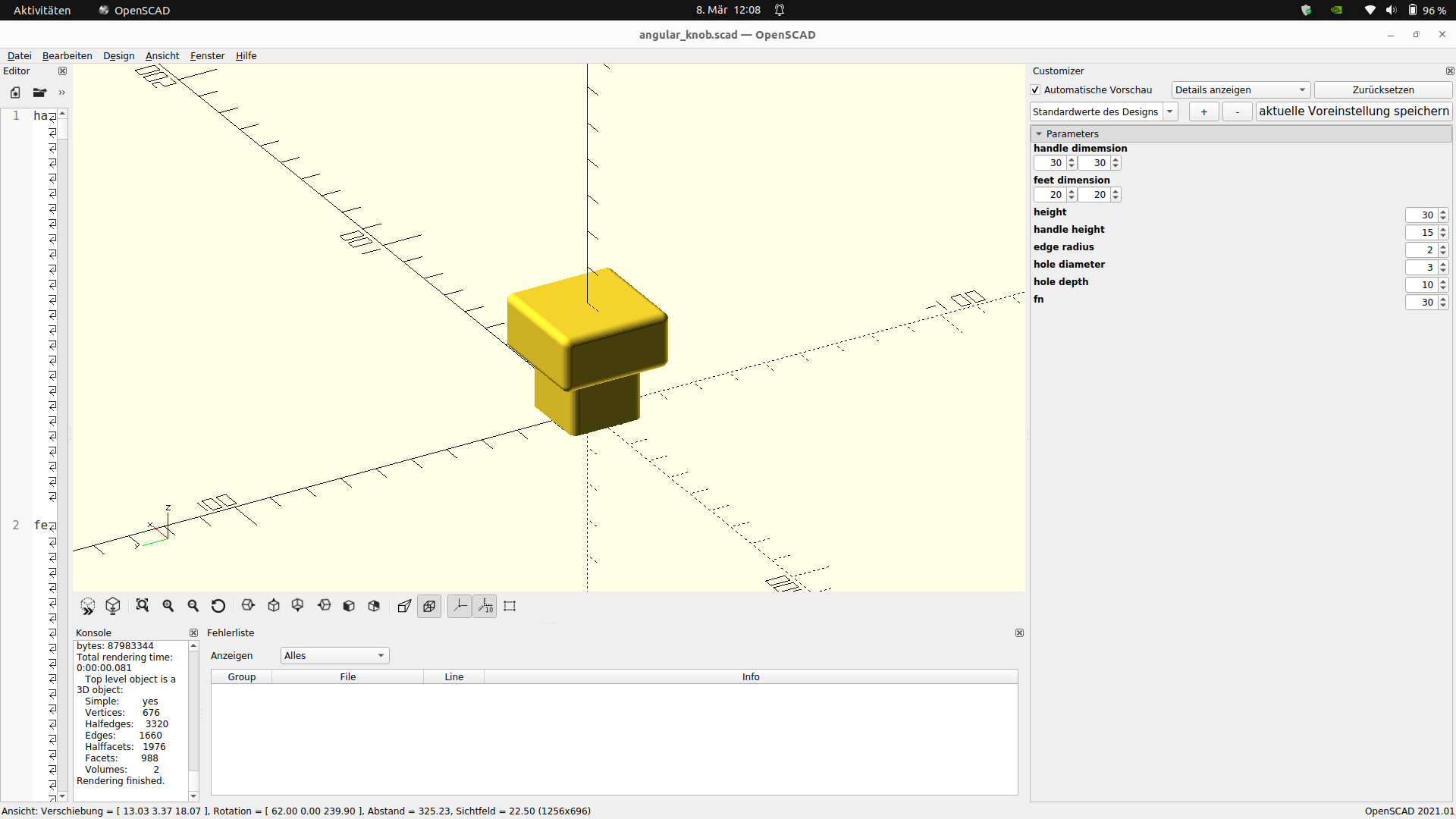Toggle the scale markers in the viewport
The width and height of the screenshot is (1456, 819).
(485, 606)
